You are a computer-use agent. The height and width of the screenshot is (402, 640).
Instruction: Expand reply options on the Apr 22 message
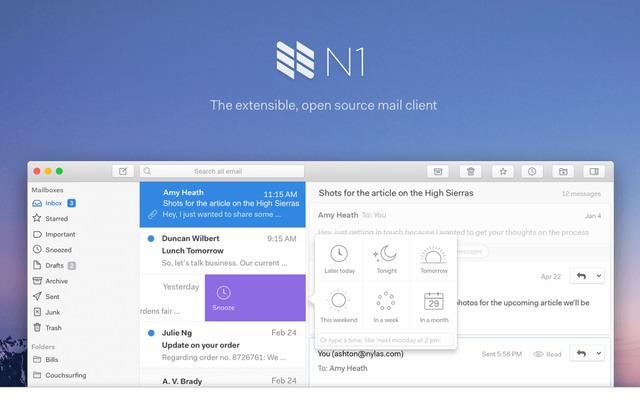point(599,276)
